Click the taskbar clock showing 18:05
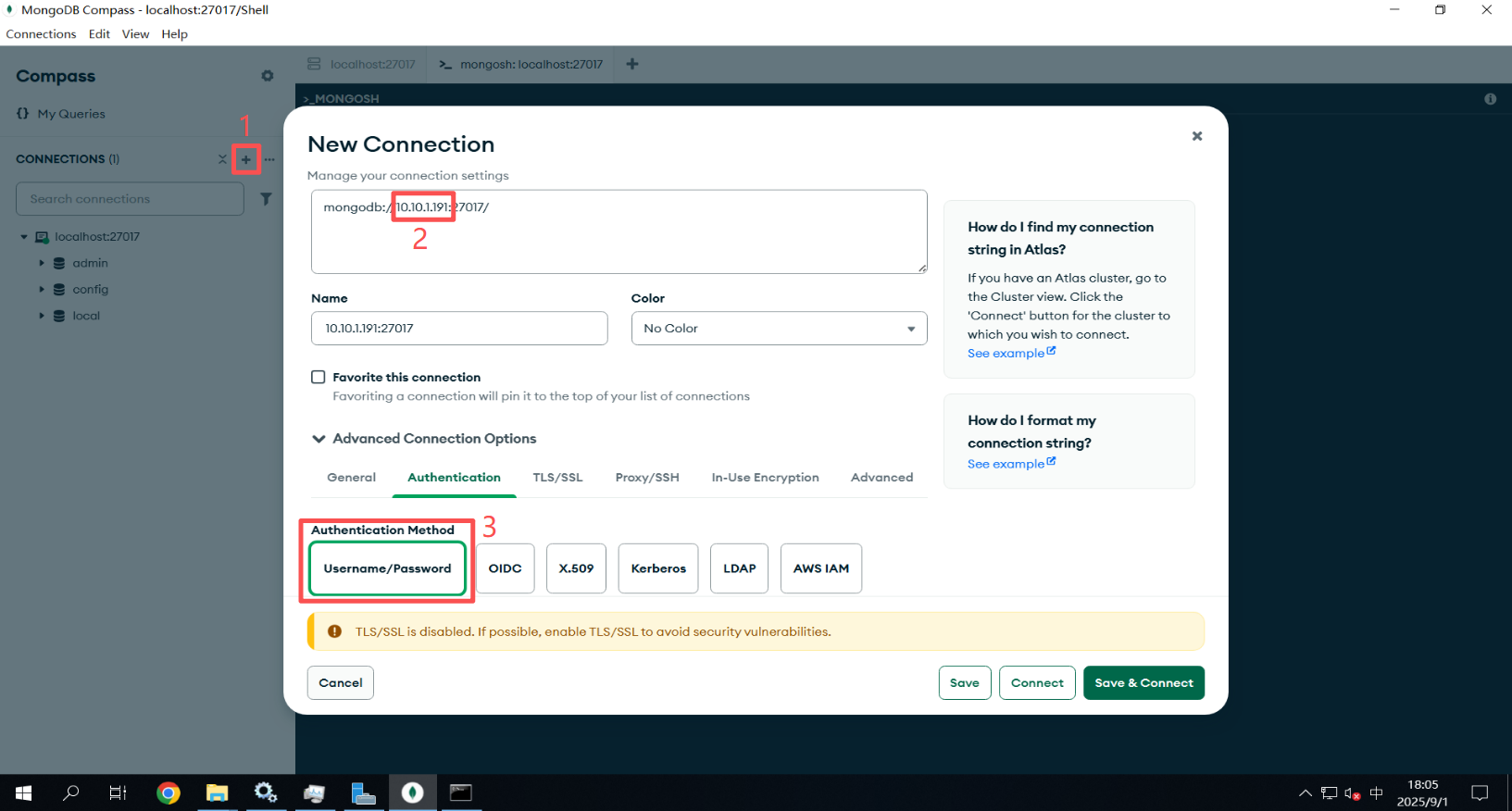The width and height of the screenshot is (1512, 811). tap(1423, 792)
